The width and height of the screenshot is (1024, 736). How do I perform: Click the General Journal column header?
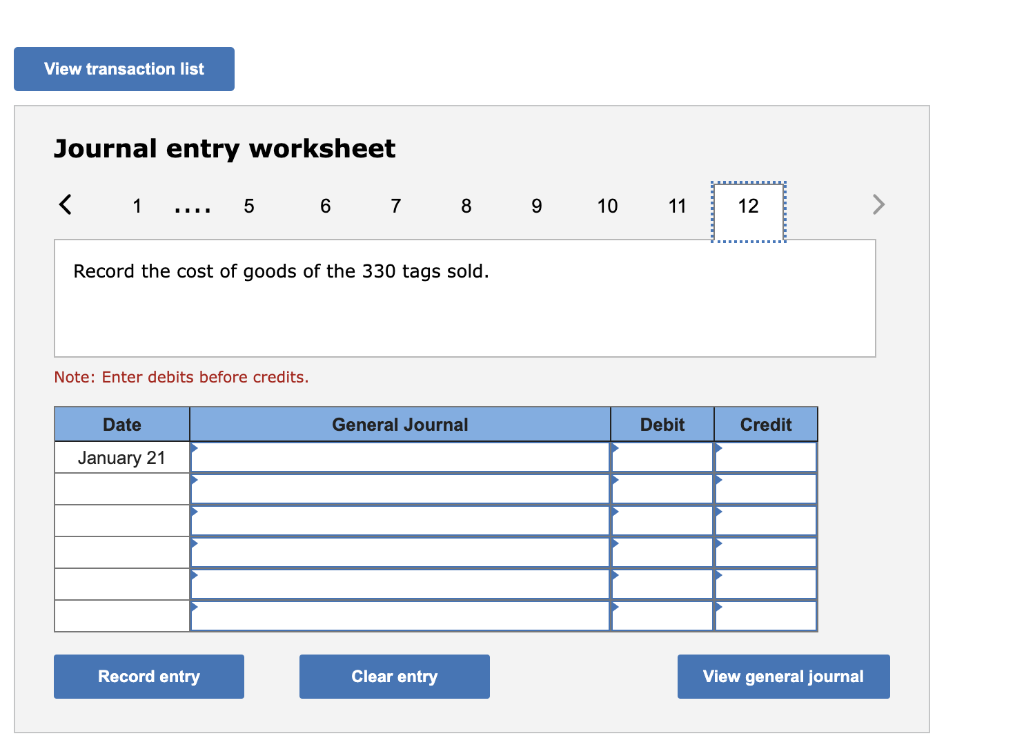click(400, 424)
